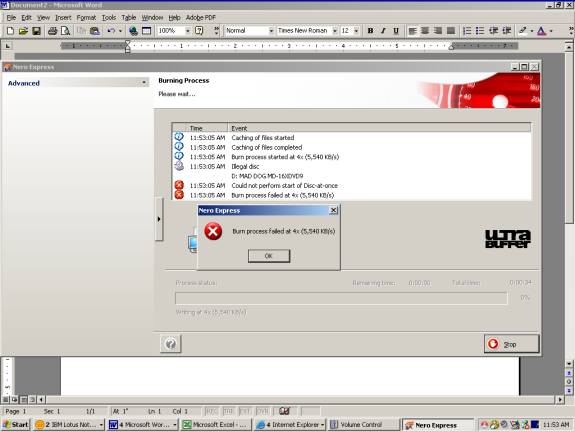Decrease indent of the paragraph
575x432 pixels.
(x=494, y=31)
